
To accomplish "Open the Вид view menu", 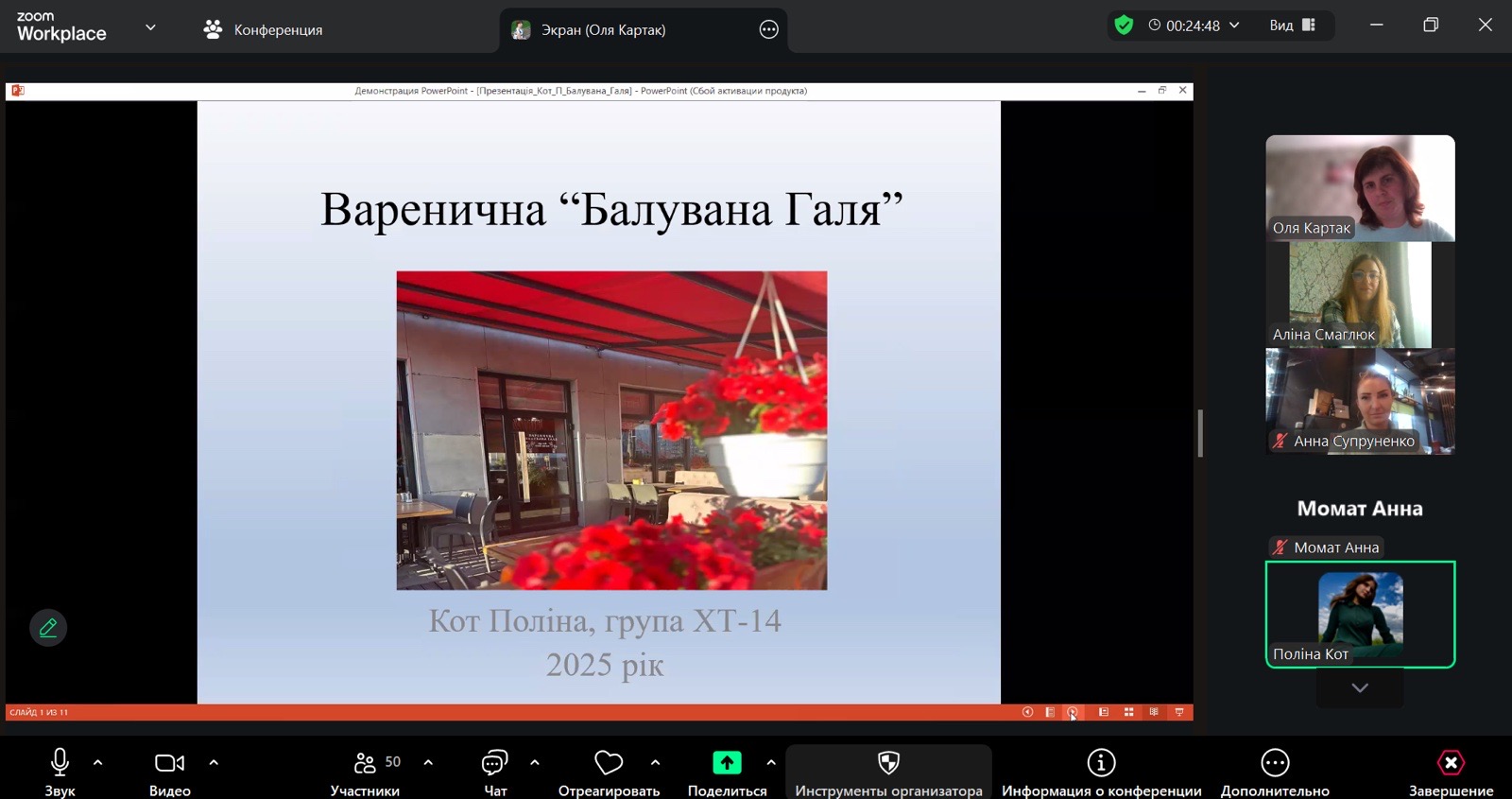I will point(1292,26).
